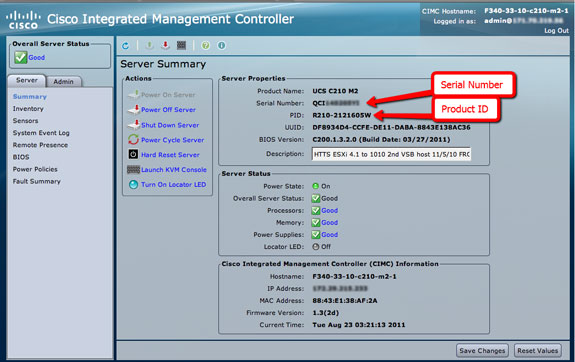The height and width of the screenshot is (362, 575).
Task: Click the Memory status check icon
Action: (x=316, y=223)
